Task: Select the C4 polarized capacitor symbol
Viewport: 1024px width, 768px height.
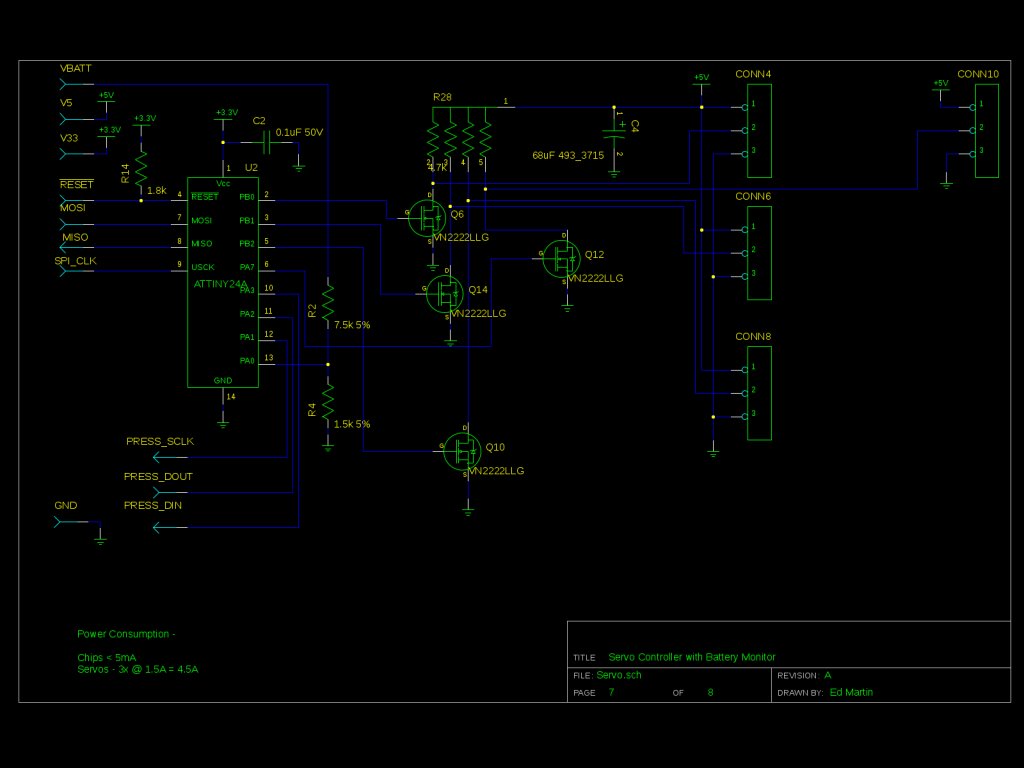Action: point(614,133)
